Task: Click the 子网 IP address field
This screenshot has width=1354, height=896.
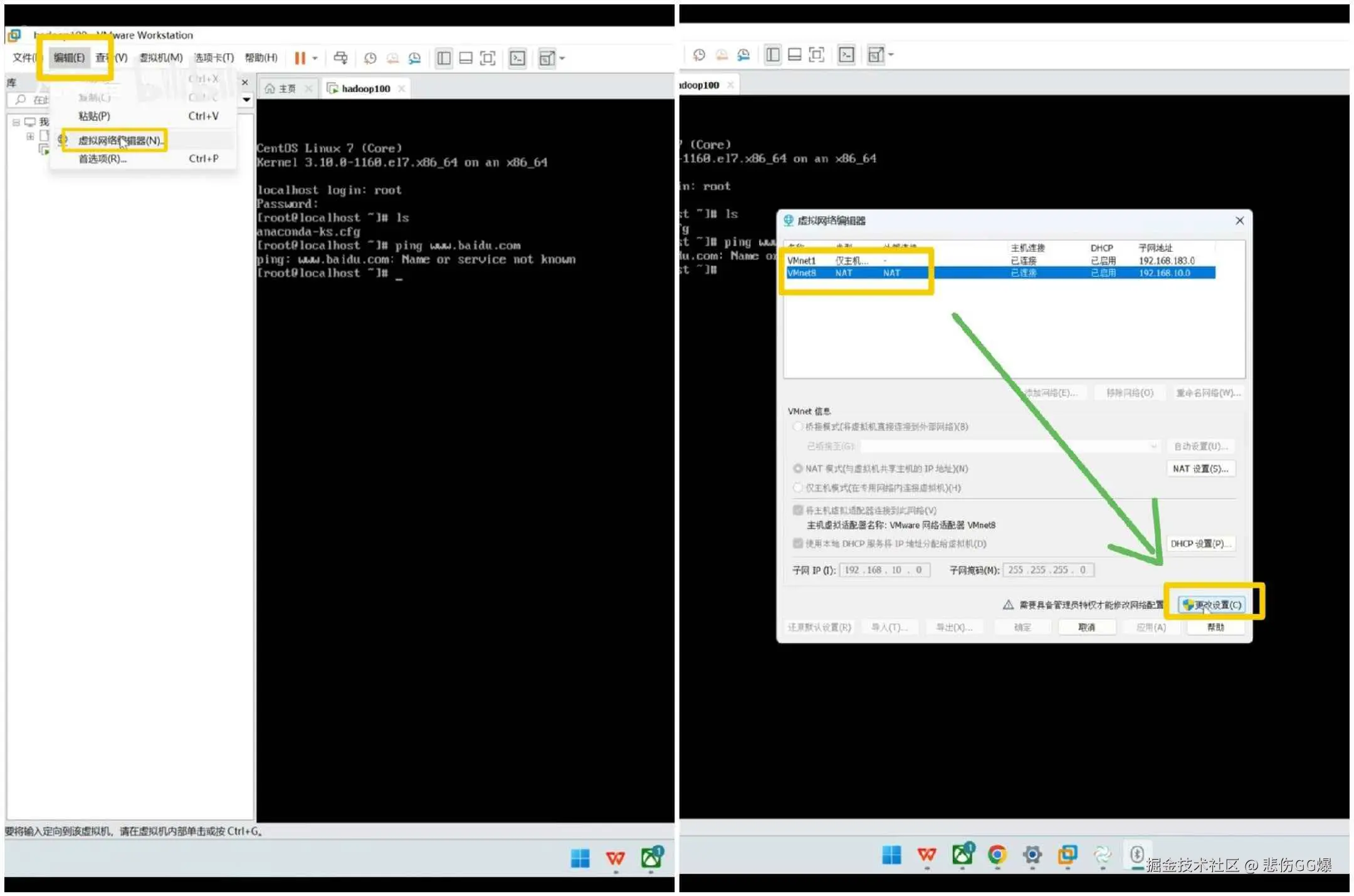Action: coord(884,570)
